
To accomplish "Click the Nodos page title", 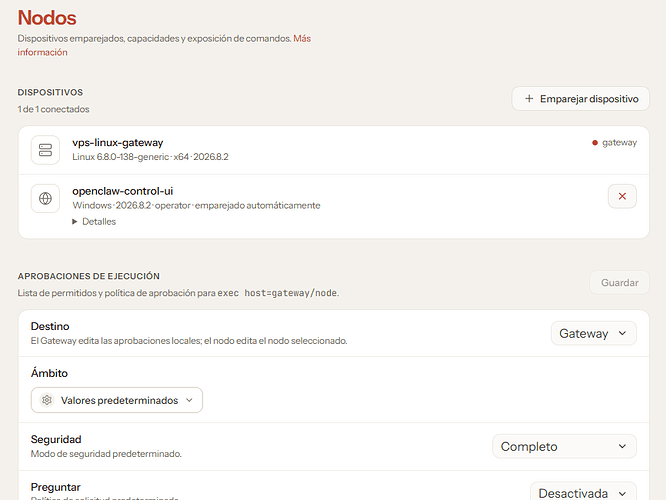I will coord(47,18).
